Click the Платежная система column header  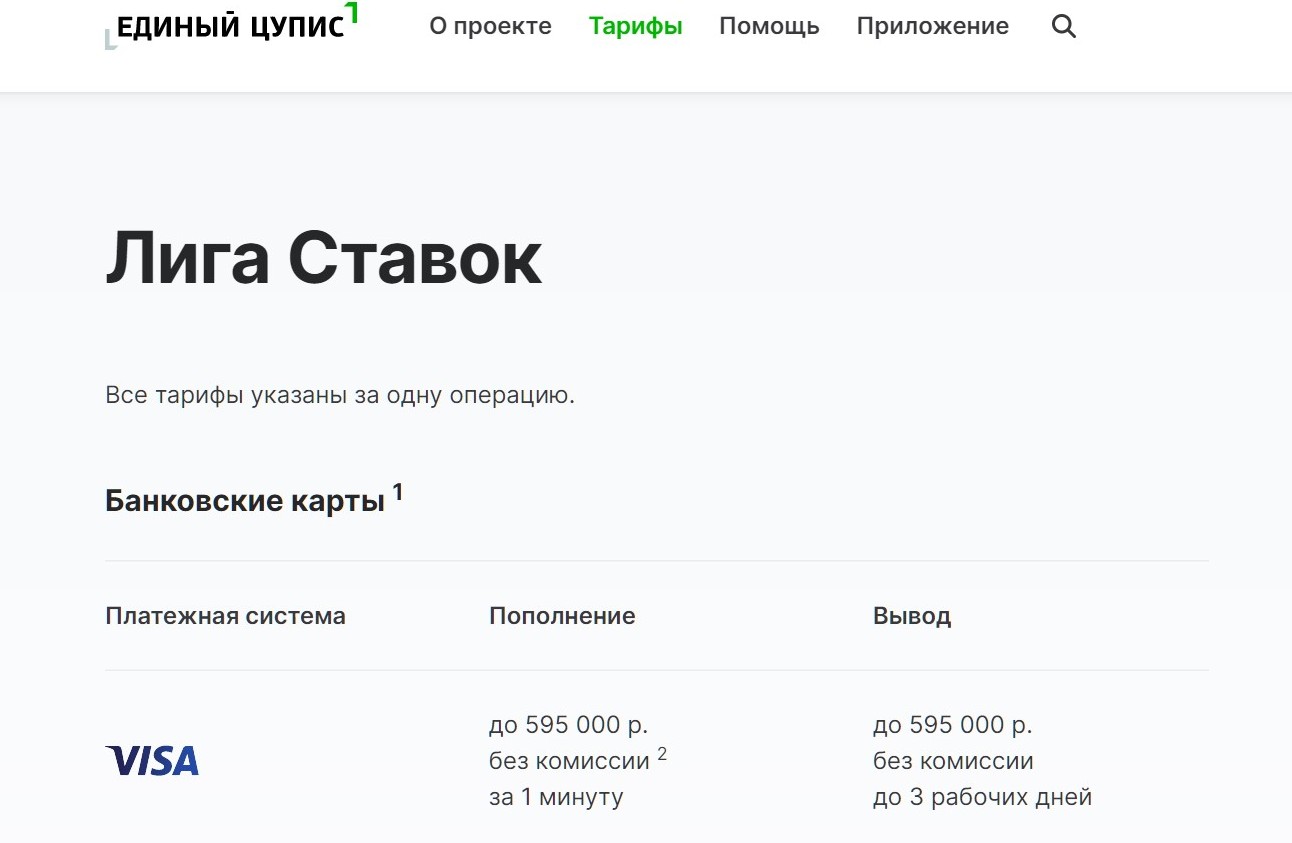click(x=225, y=616)
